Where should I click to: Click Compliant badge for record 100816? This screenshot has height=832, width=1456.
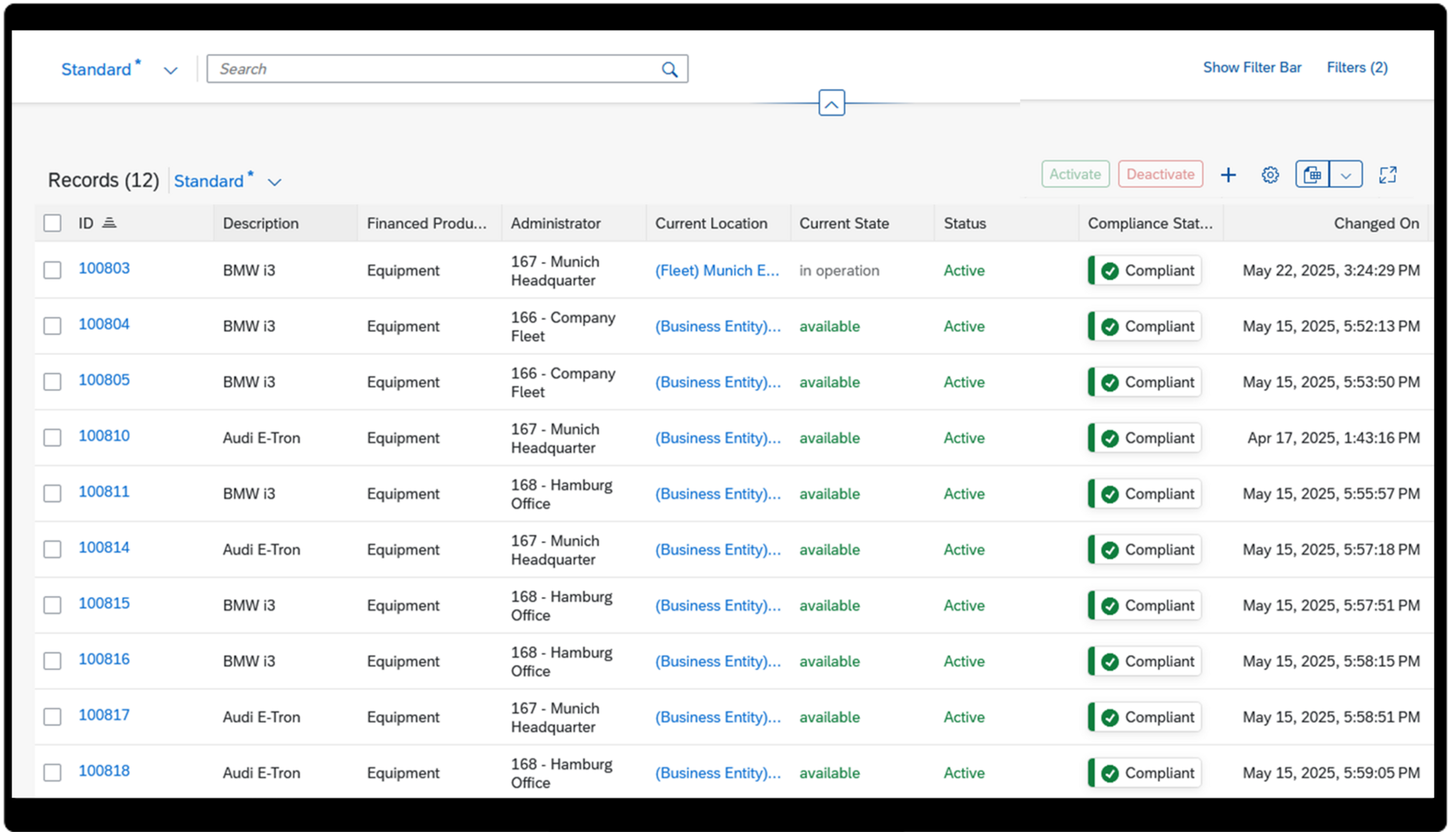click(1144, 661)
